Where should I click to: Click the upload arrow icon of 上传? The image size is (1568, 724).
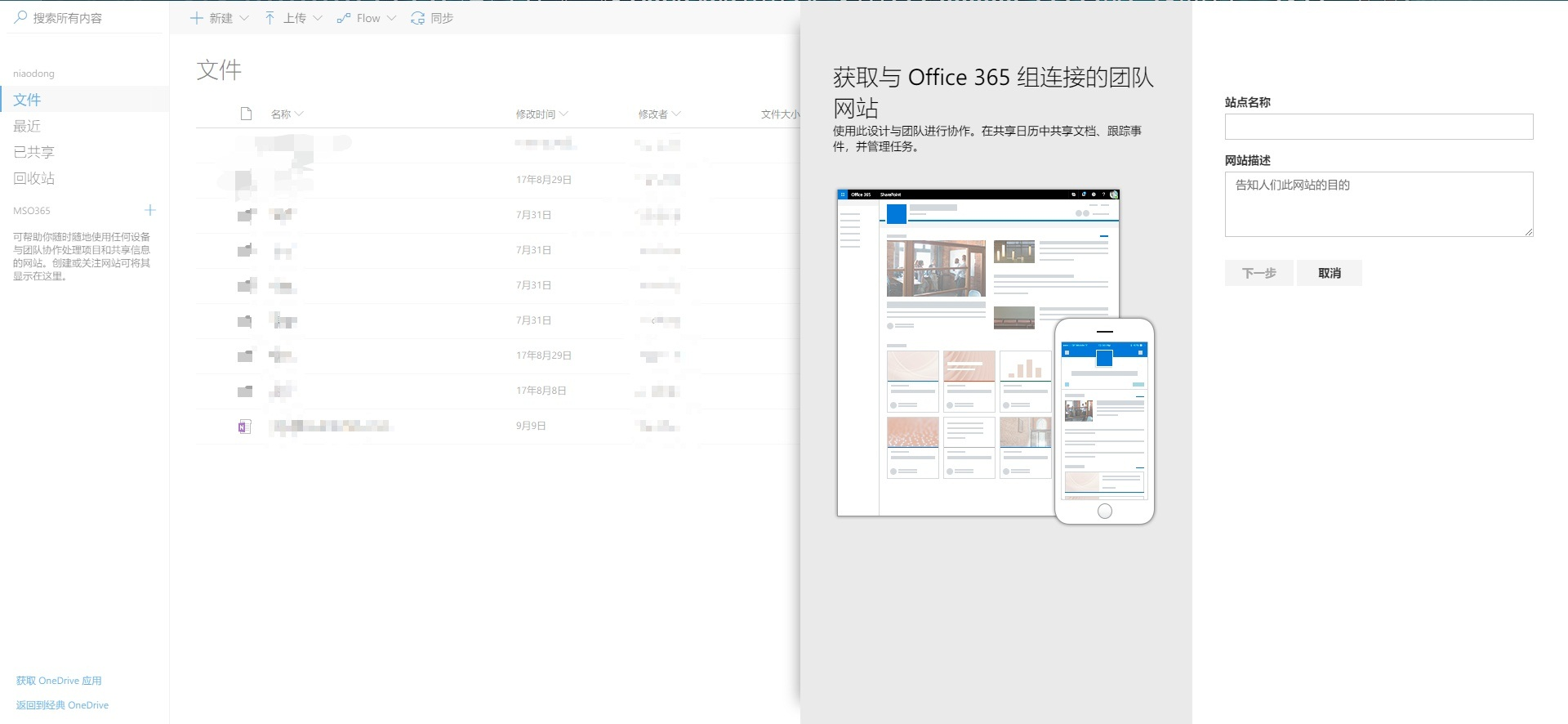[x=269, y=18]
